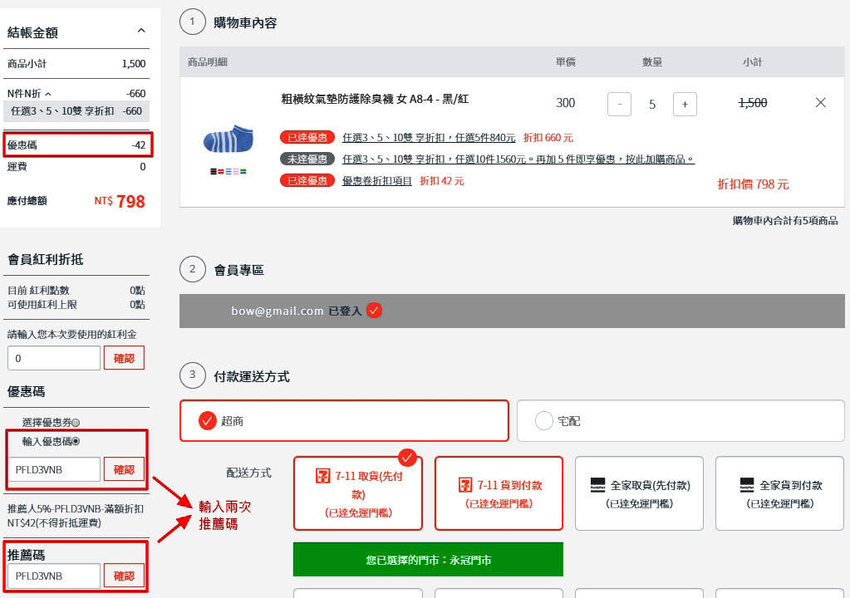The image size is (850, 598).
Task: Choose 全家取貨(先付款) shipping method
Action: tap(638, 493)
